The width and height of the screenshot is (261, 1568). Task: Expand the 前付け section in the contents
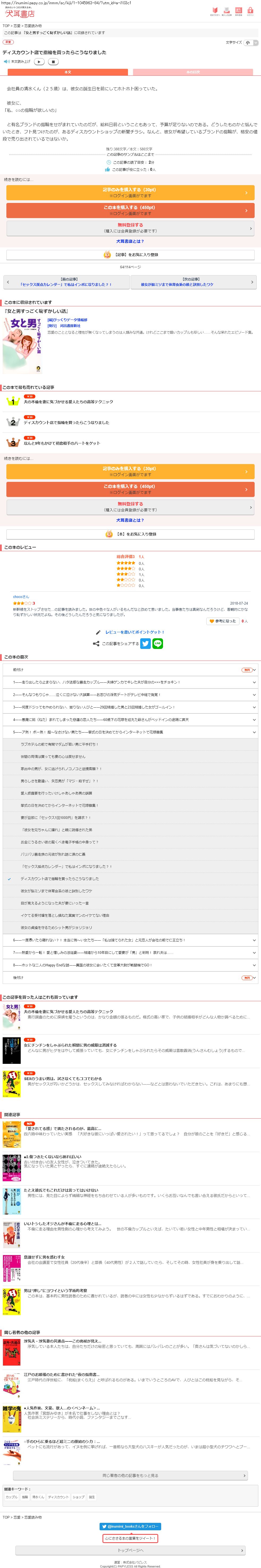pos(130,670)
